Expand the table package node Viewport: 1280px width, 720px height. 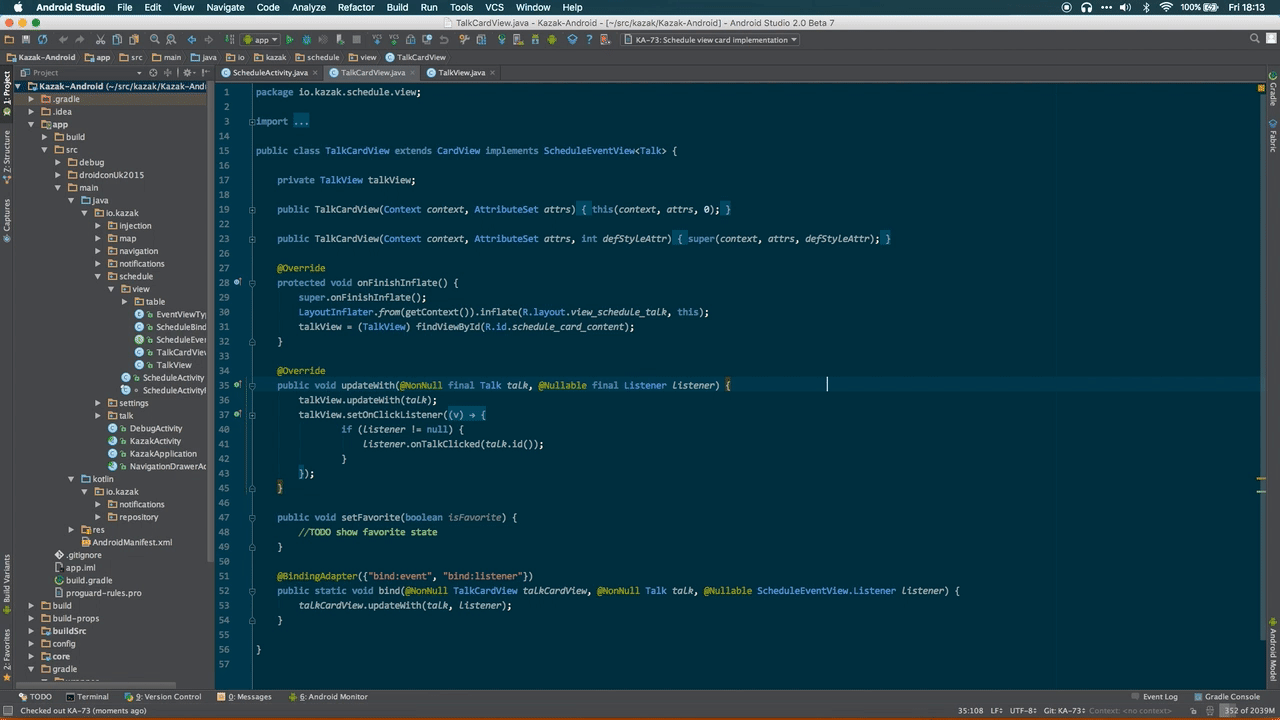(124, 301)
